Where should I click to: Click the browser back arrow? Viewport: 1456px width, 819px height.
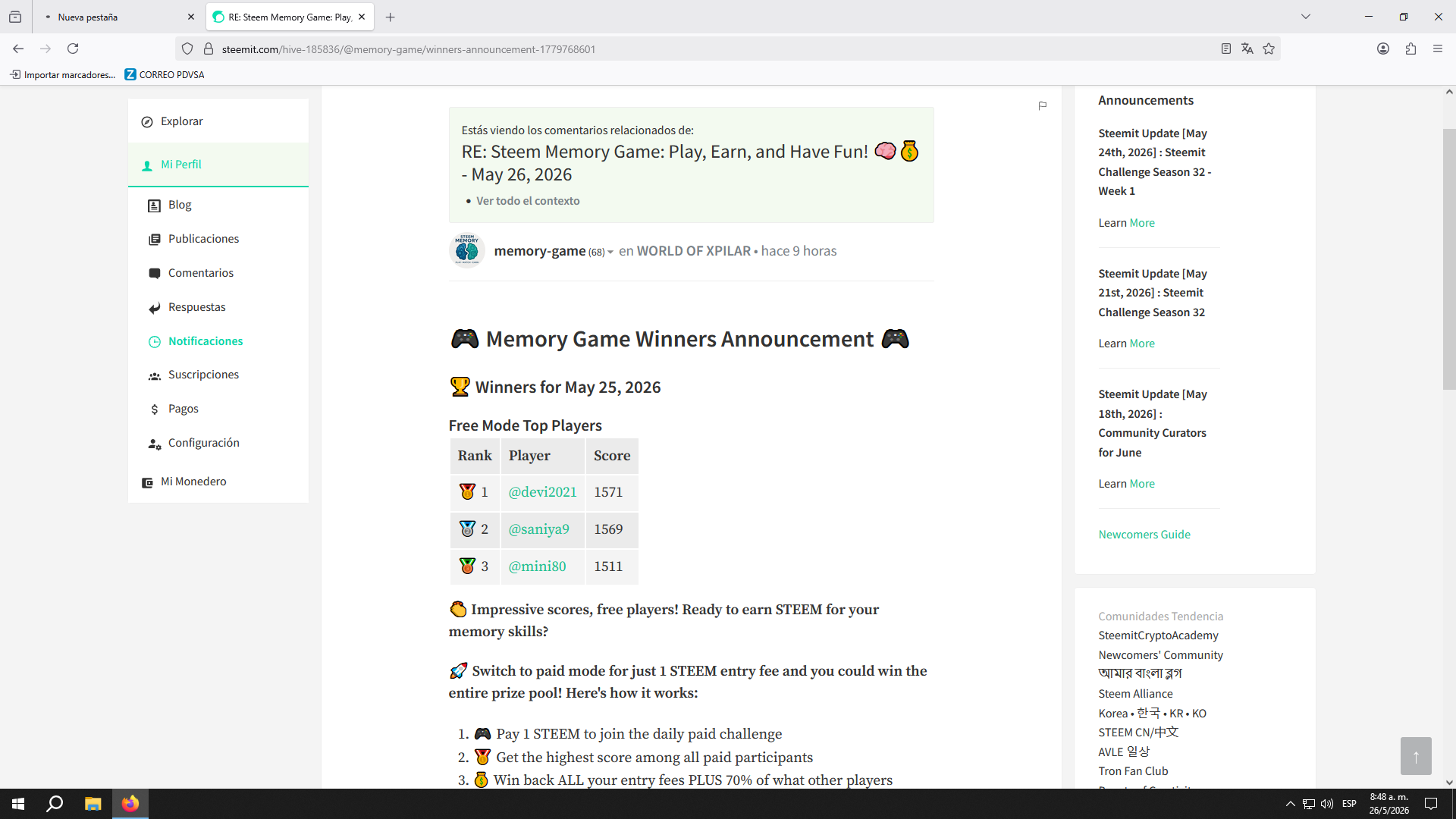18,49
